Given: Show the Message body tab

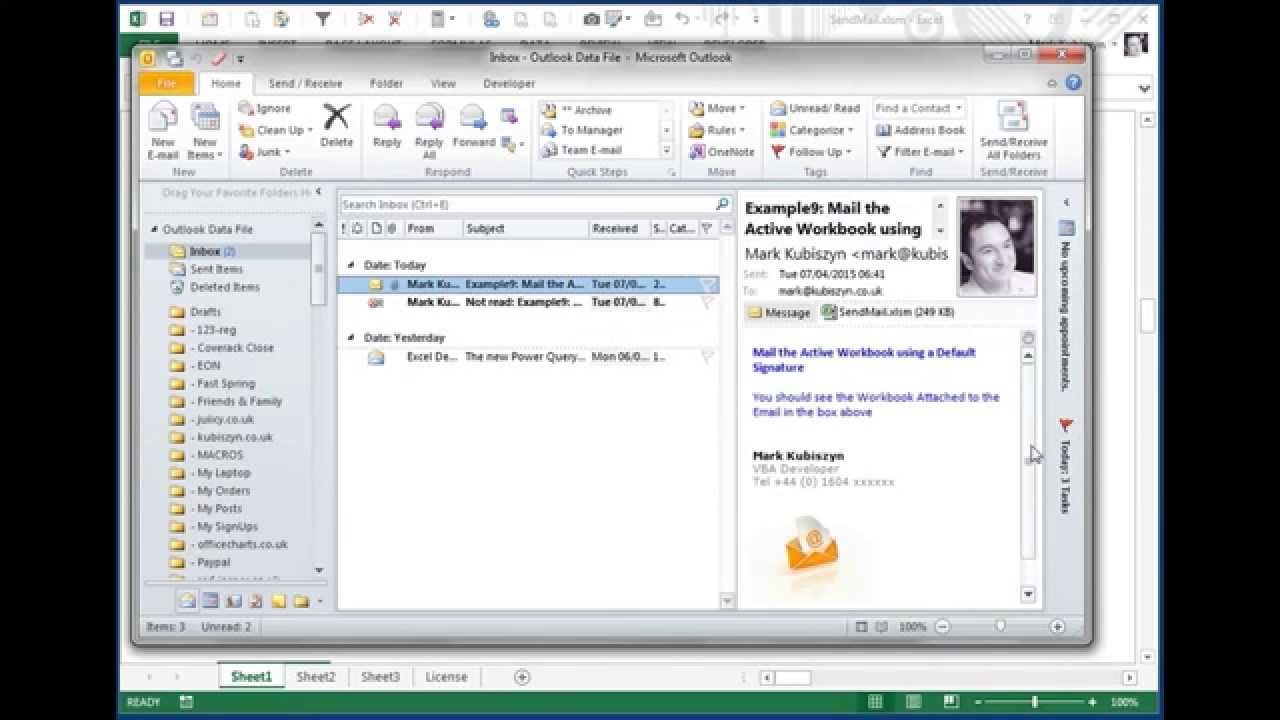Looking at the screenshot, I should [x=778, y=312].
